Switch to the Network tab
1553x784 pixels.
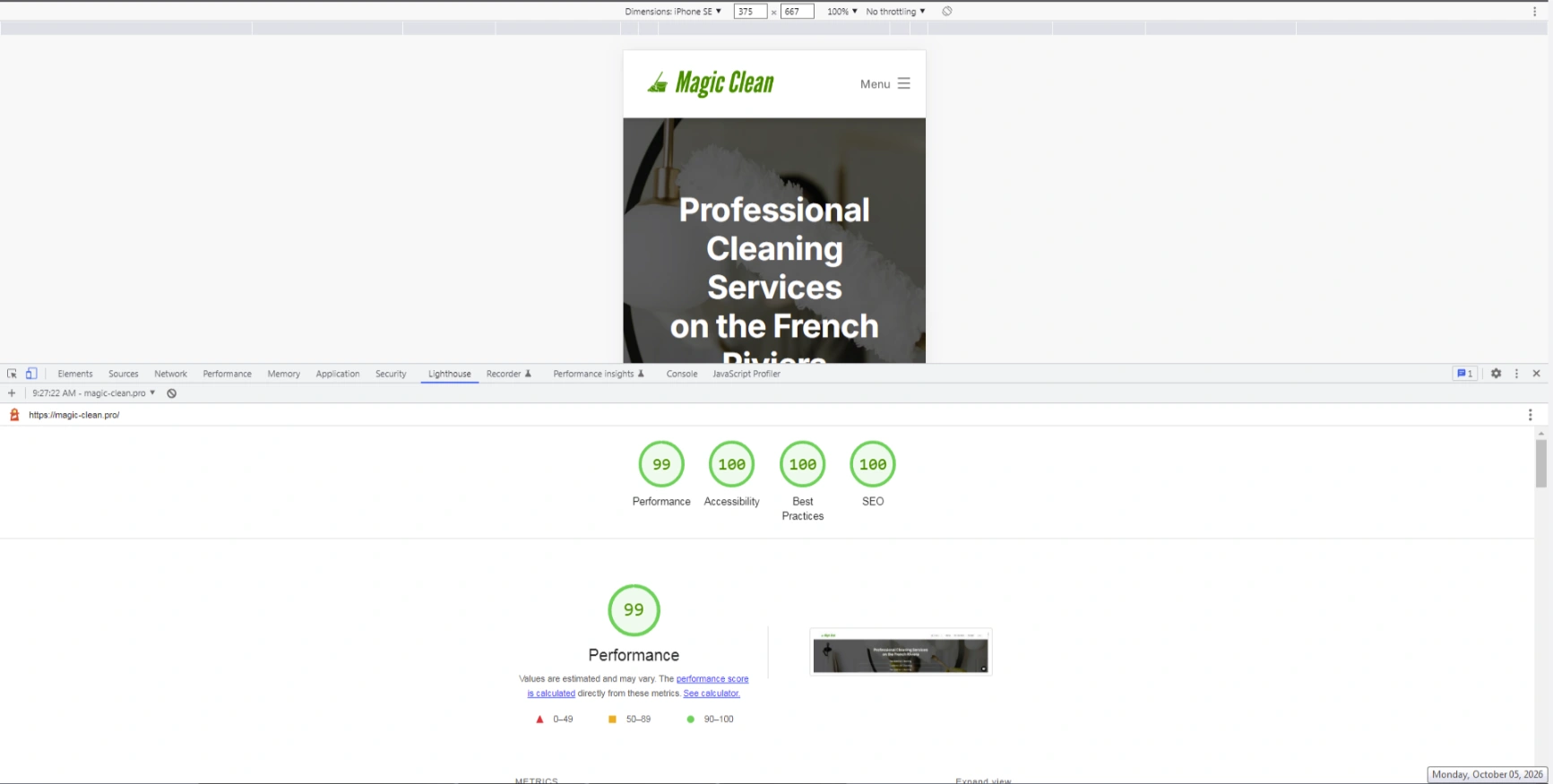pyautogui.click(x=170, y=374)
